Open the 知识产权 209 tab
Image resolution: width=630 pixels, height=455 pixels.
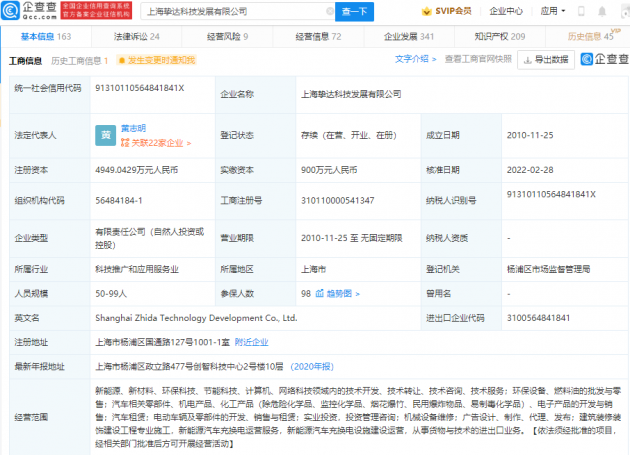500,37
